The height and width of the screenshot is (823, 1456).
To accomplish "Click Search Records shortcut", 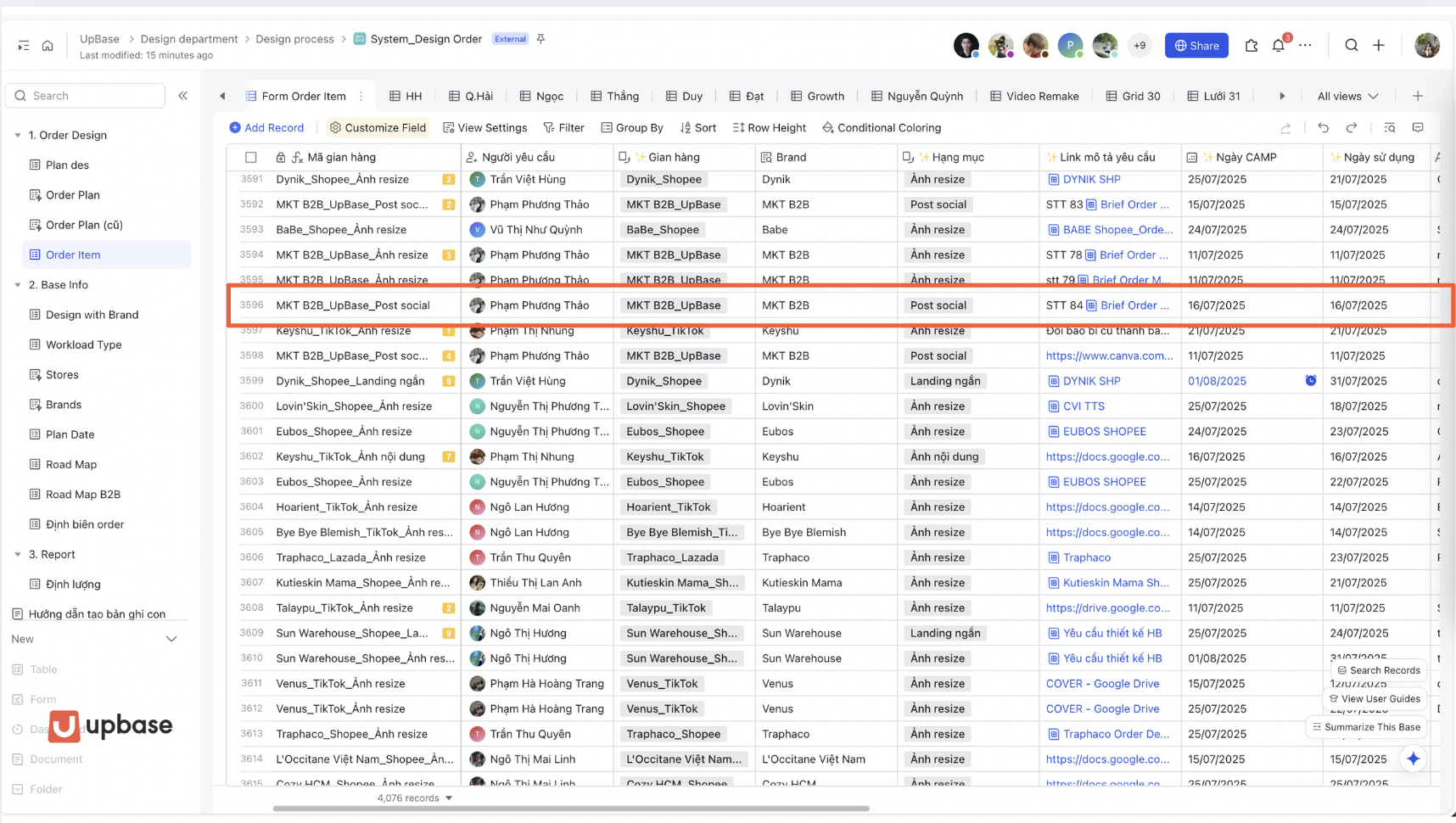I will pyautogui.click(x=1378, y=670).
